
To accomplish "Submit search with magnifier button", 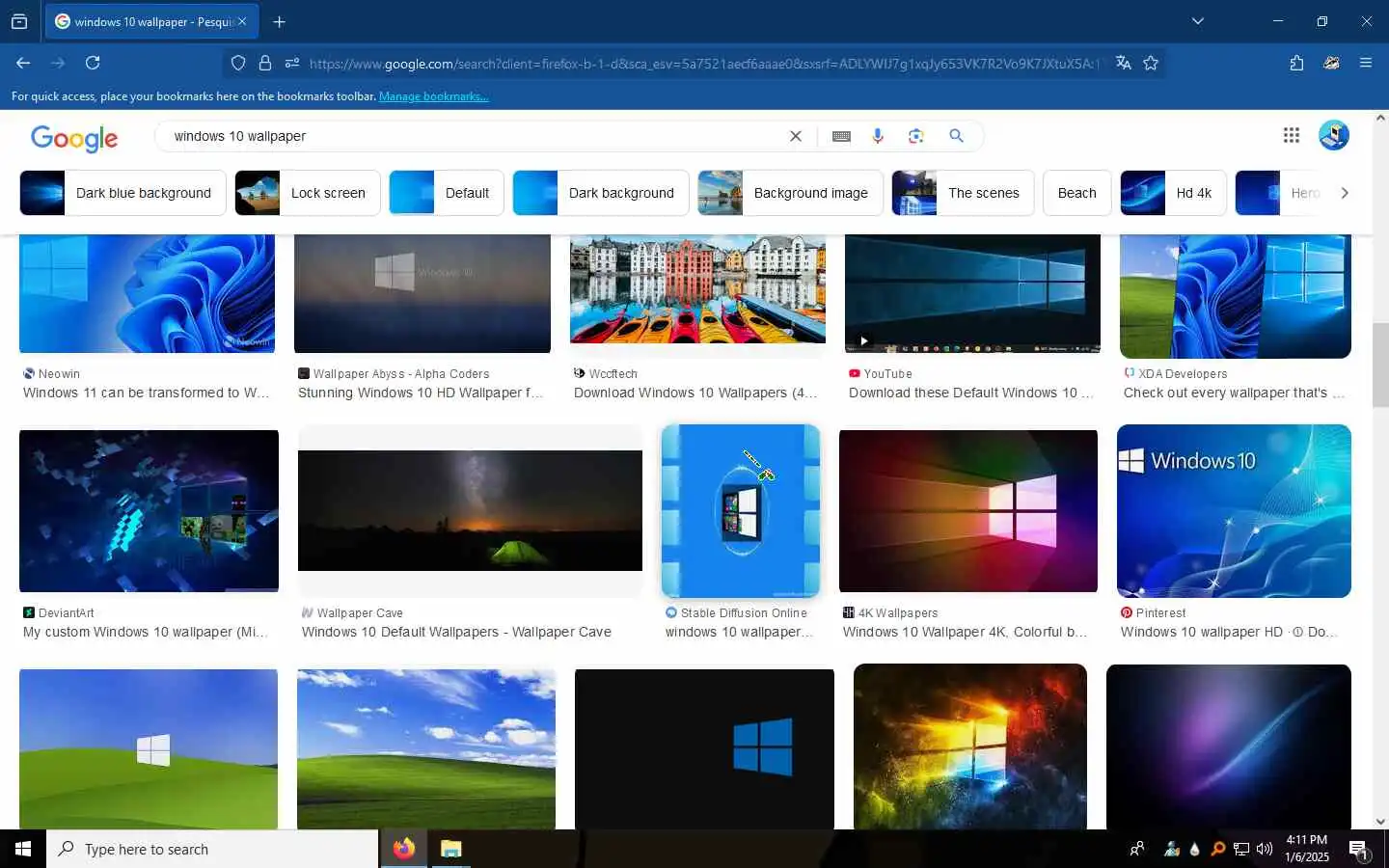I will tap(956, 136).
